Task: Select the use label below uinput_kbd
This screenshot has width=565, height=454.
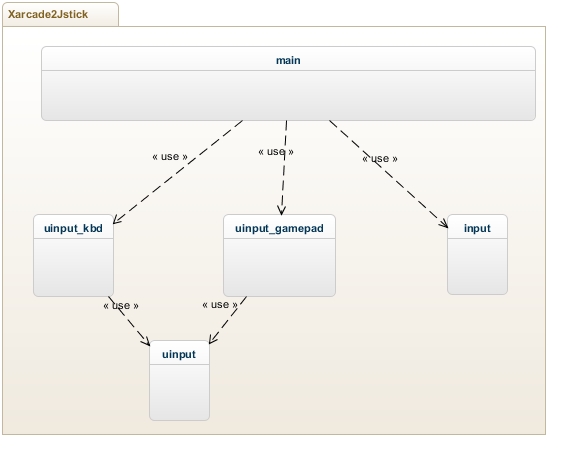Action: point(121,306)
